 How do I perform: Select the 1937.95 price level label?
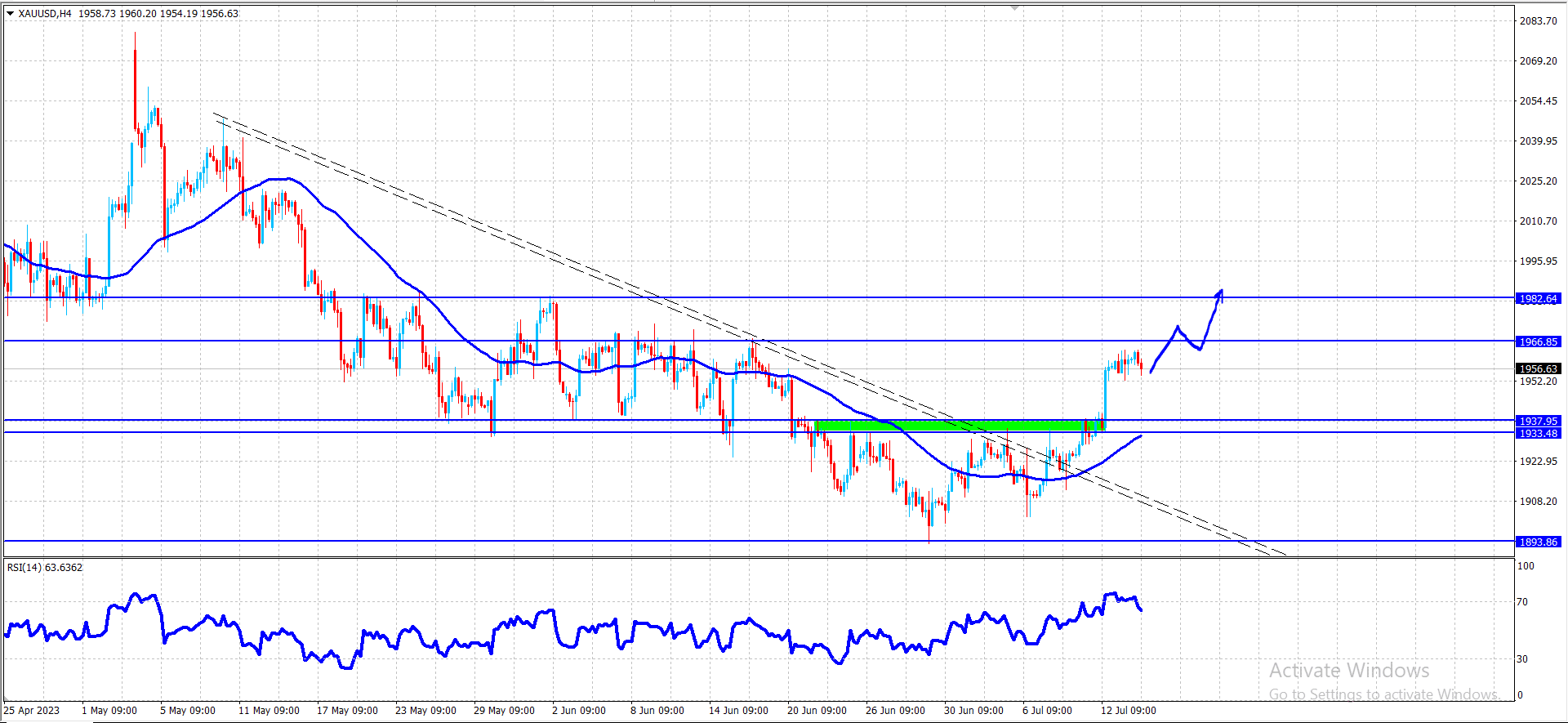tap(1539, 421)
